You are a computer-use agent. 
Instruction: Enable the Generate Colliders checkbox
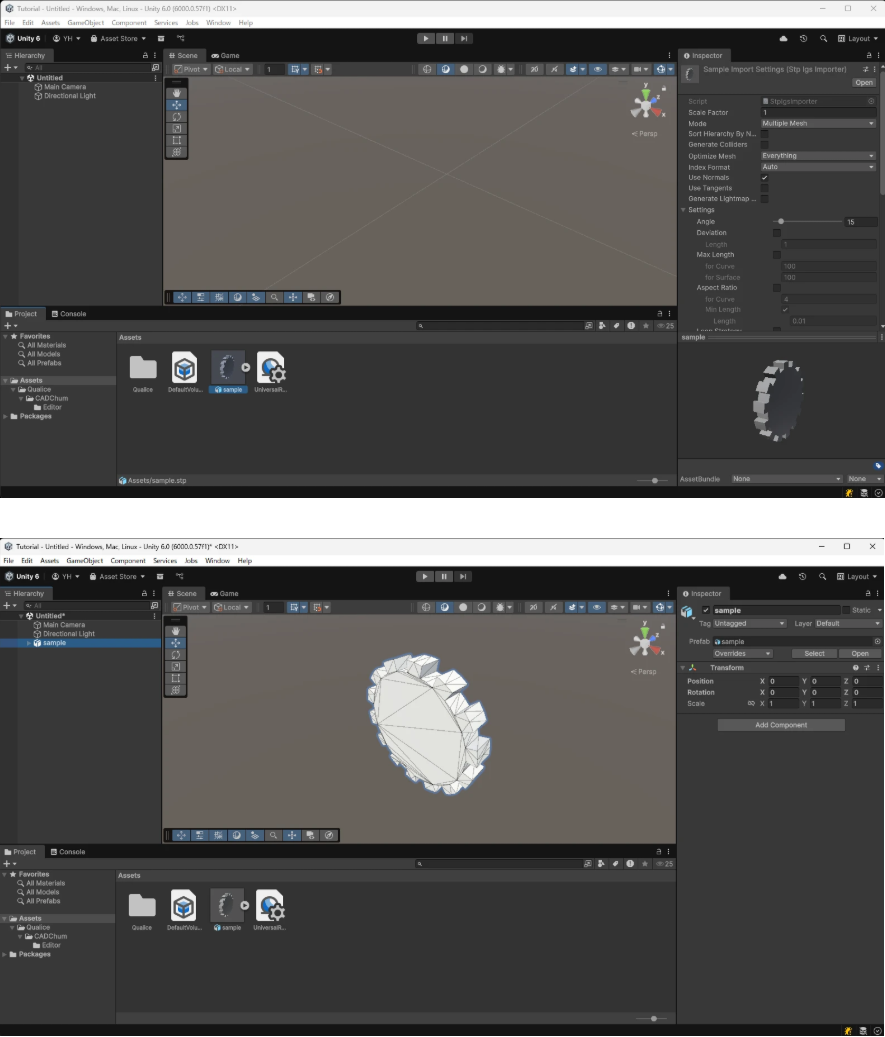tap(765, 145)
